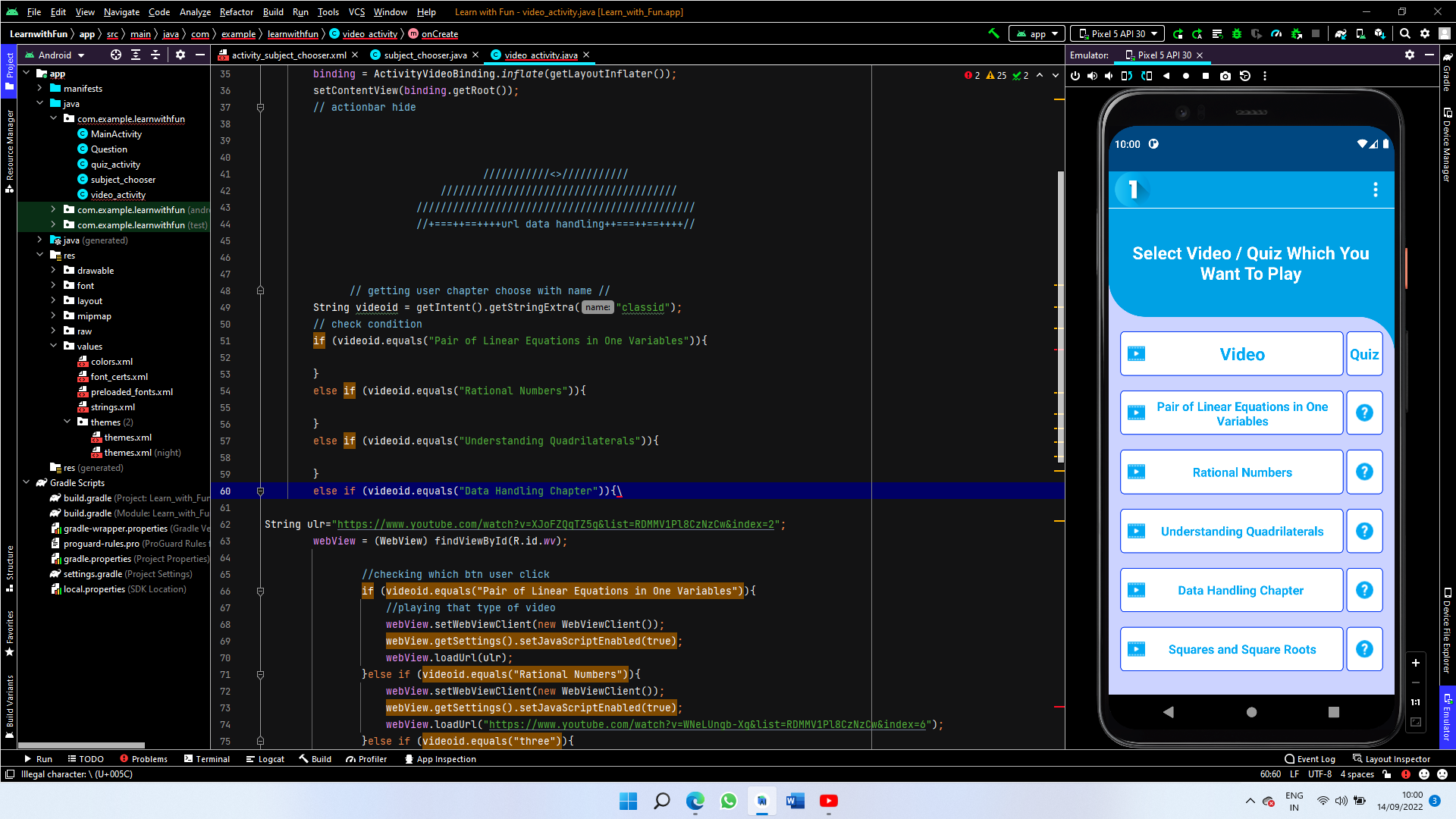
Task: Click the Debug app bug icon
Action: 1237,33
